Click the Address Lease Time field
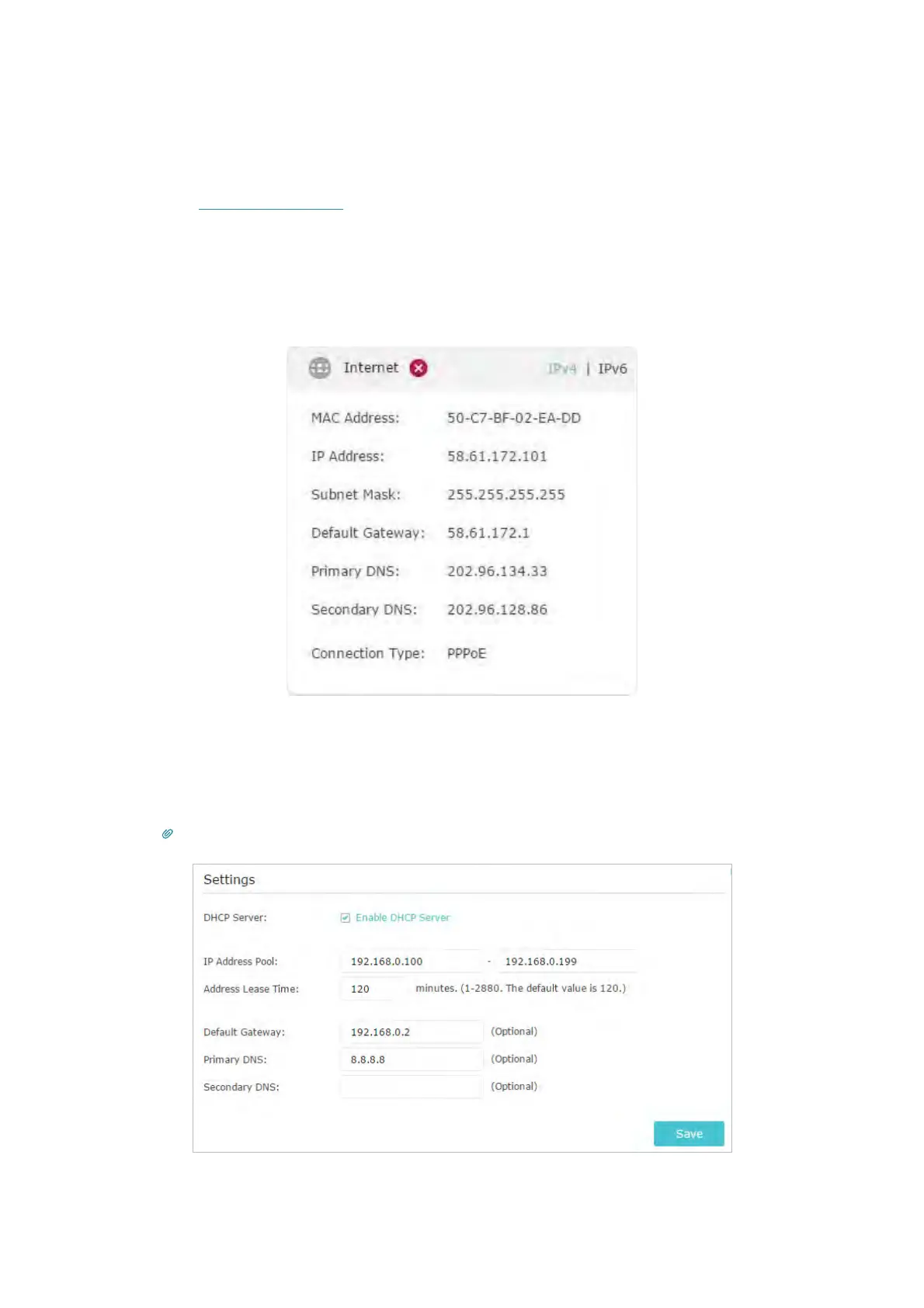 tap(374, 989)
